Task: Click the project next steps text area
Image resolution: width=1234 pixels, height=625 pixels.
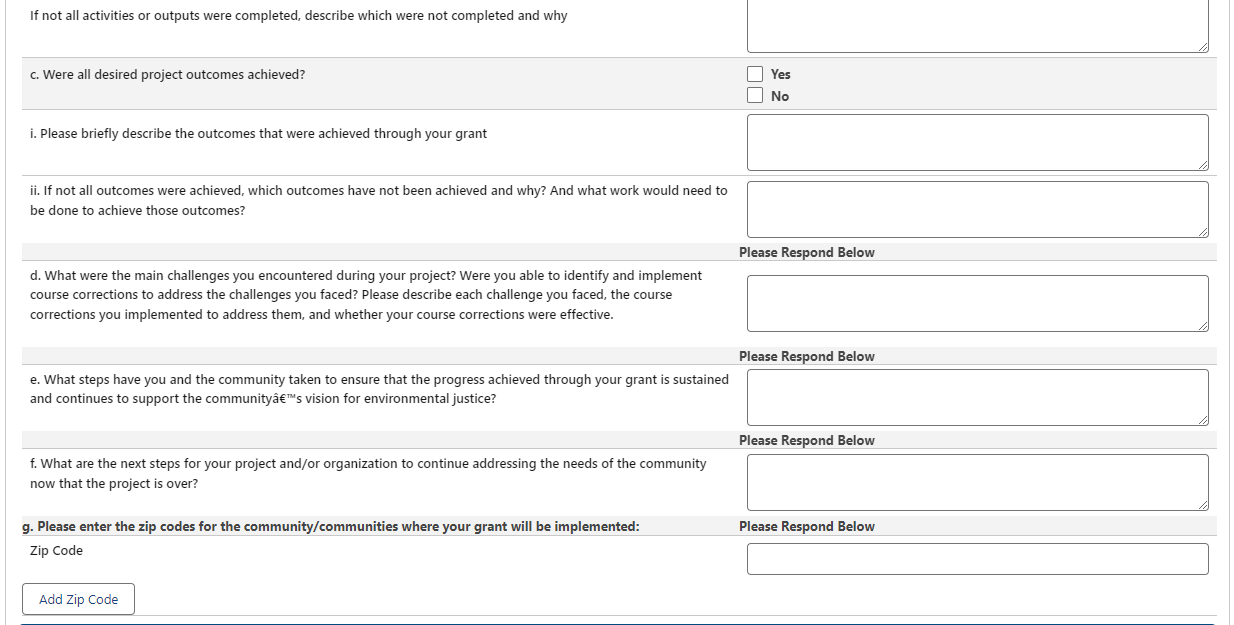Action: (976, 482)
